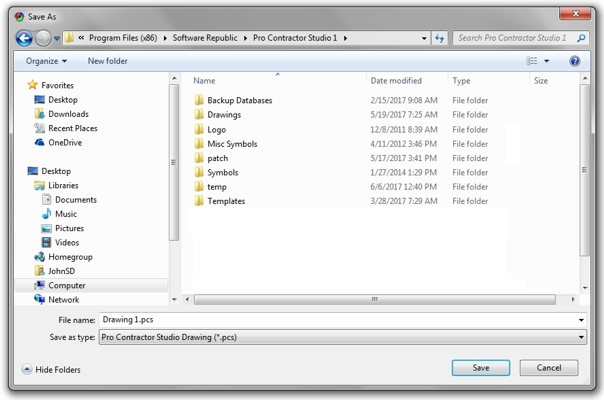
Task: Click Computer in the navigation tree
Action: (x=67, y=285)
